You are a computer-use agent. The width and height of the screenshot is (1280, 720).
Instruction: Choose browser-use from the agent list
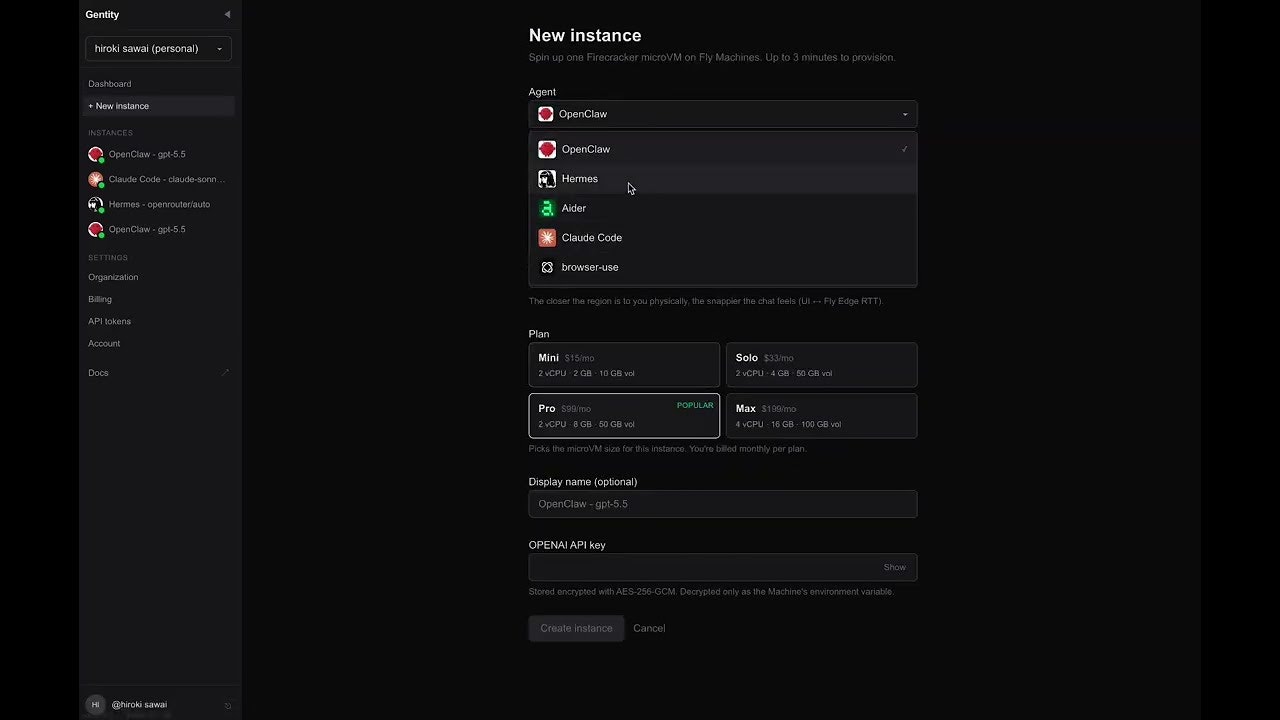point(723,267)
